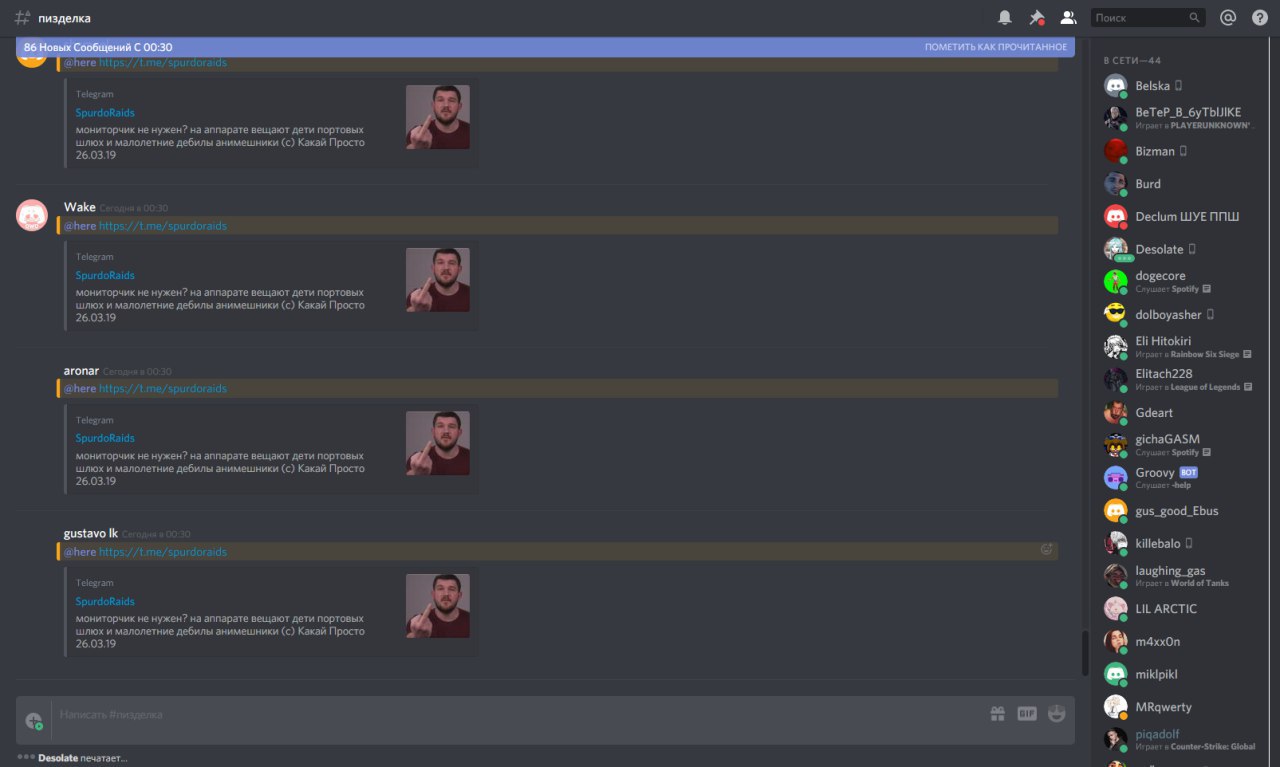Open mentions inbox @ icon

point(1228,18)
